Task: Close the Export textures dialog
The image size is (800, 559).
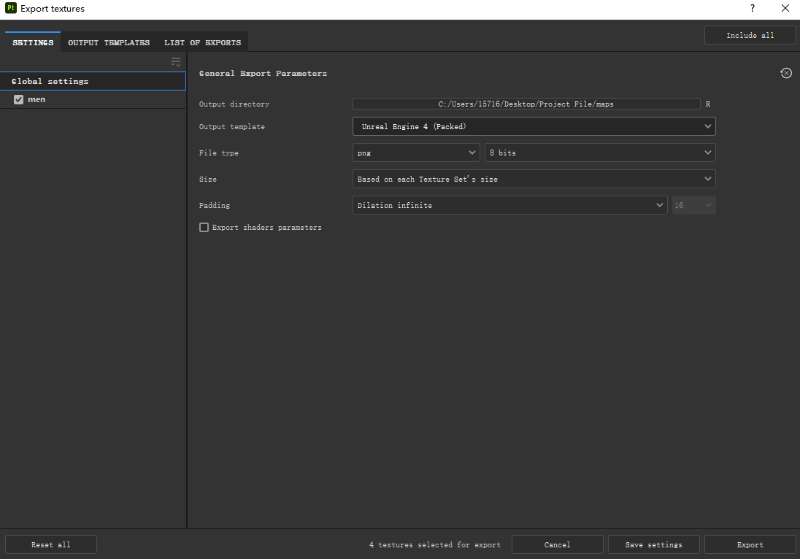Action: (785, 8)
